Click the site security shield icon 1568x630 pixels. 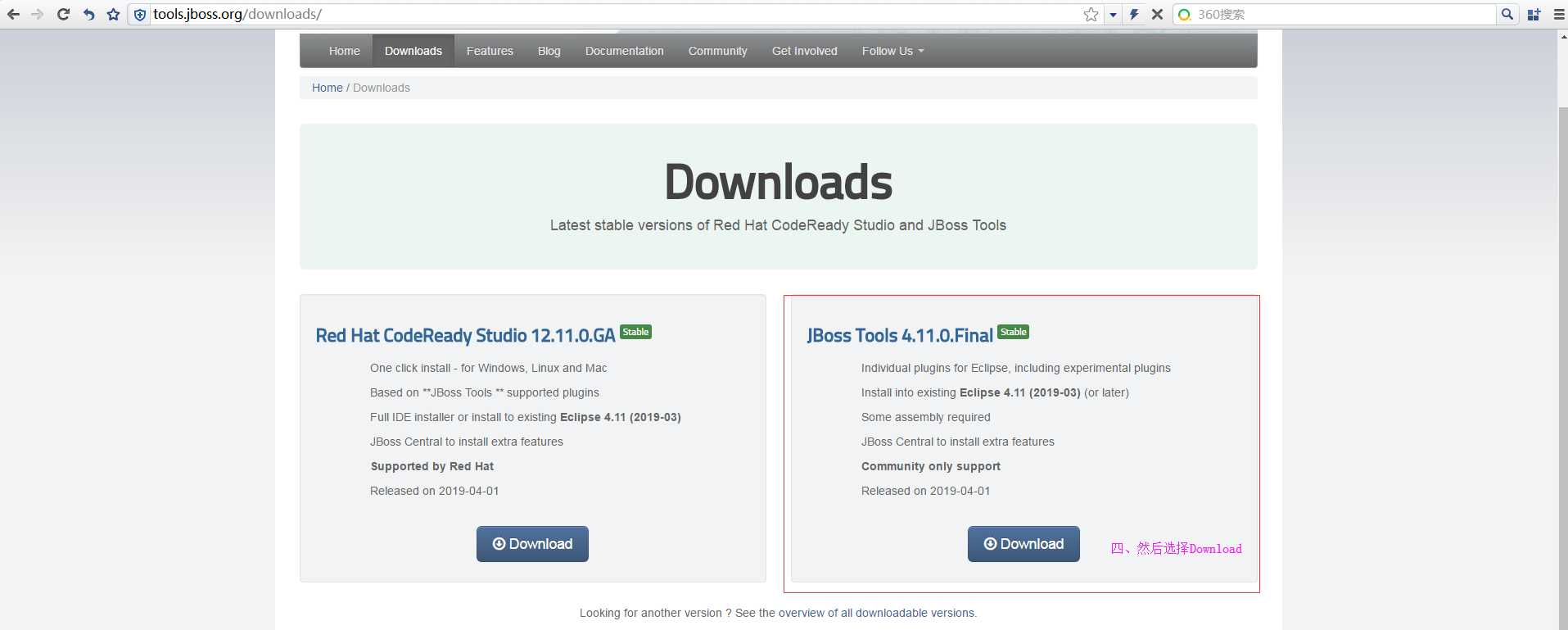tap(140, 15)
